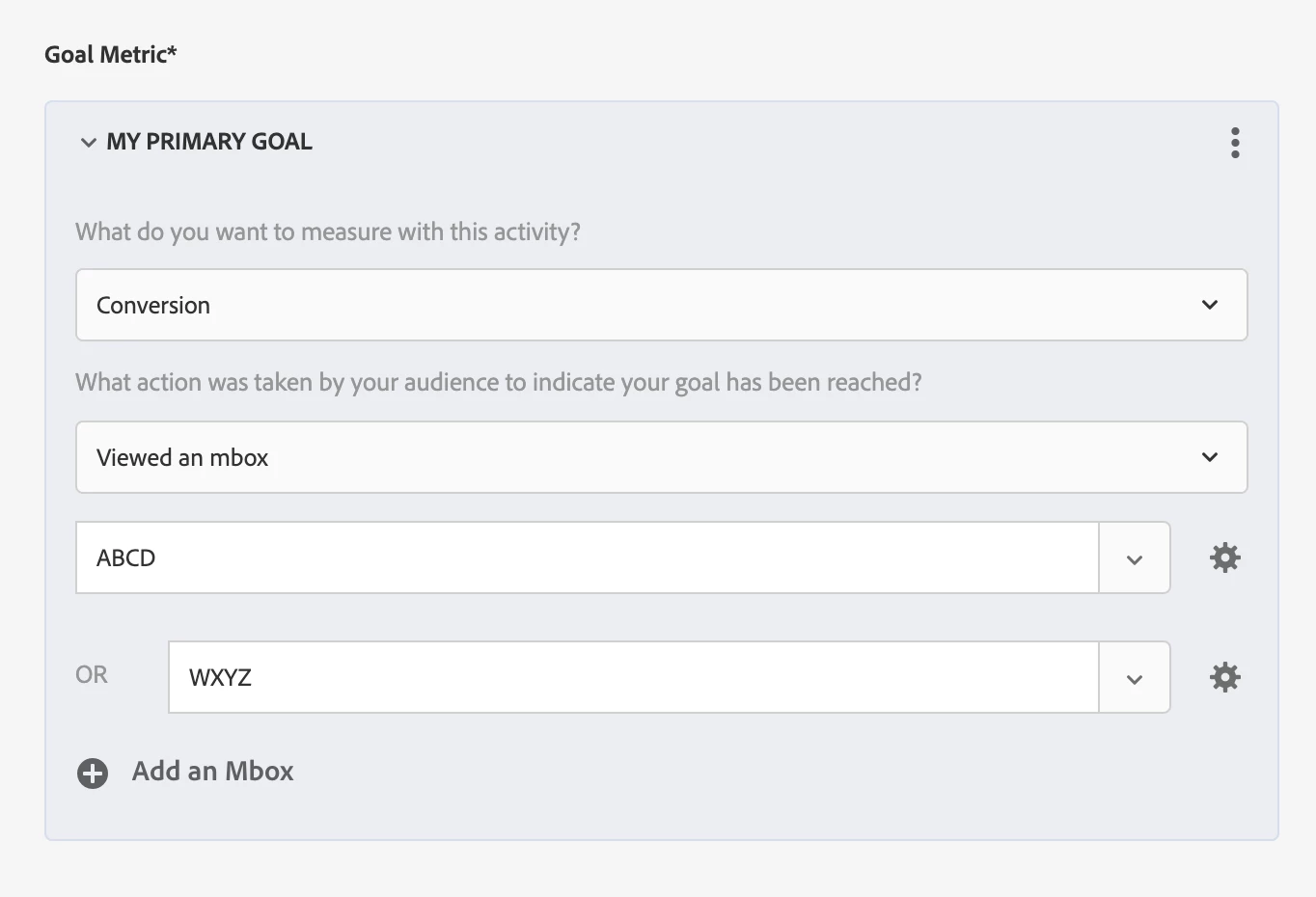
Task: Click the "What do you want to measure" label
Action: (328, 232)
